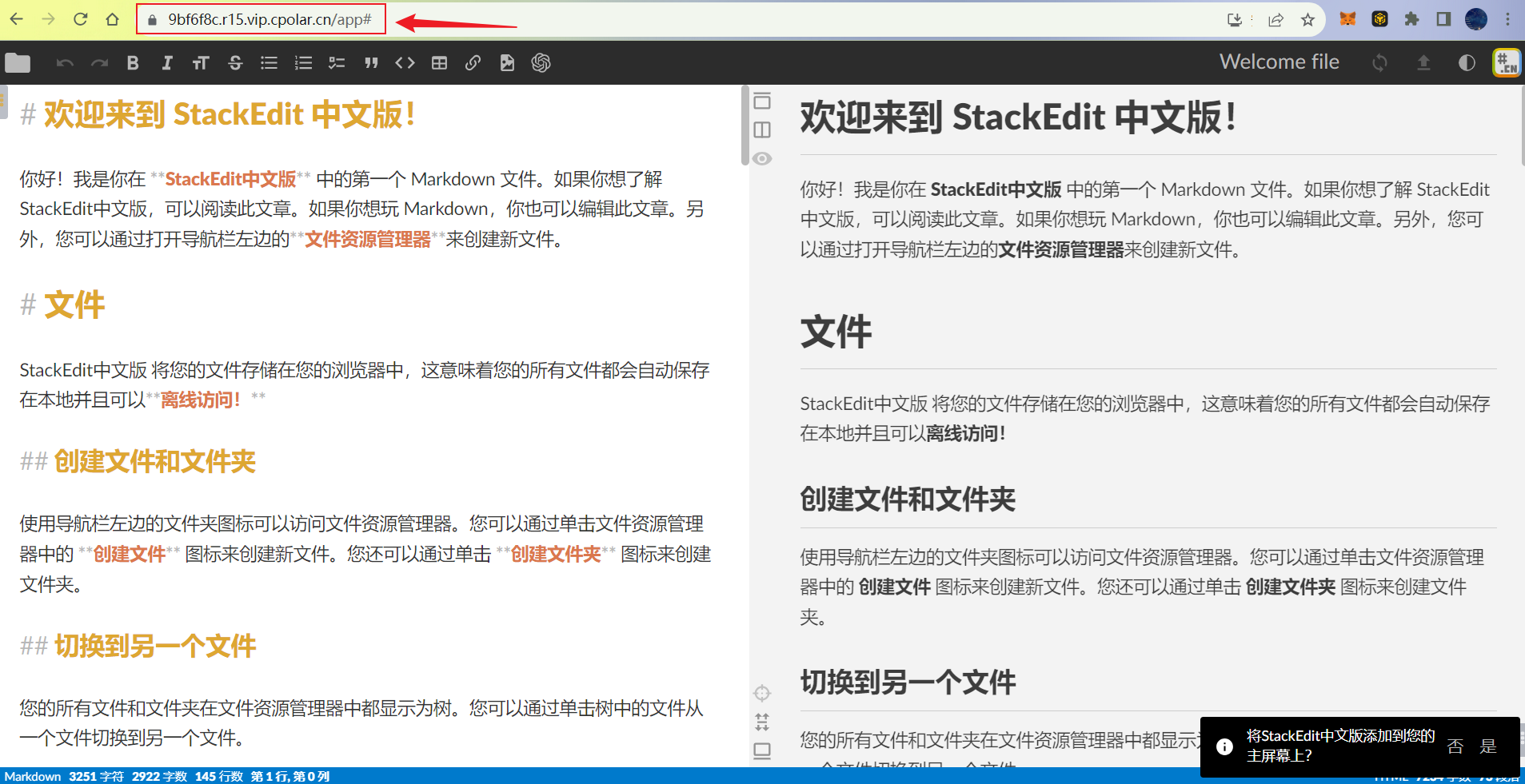Toggle the side preview button

coord(762,129)
